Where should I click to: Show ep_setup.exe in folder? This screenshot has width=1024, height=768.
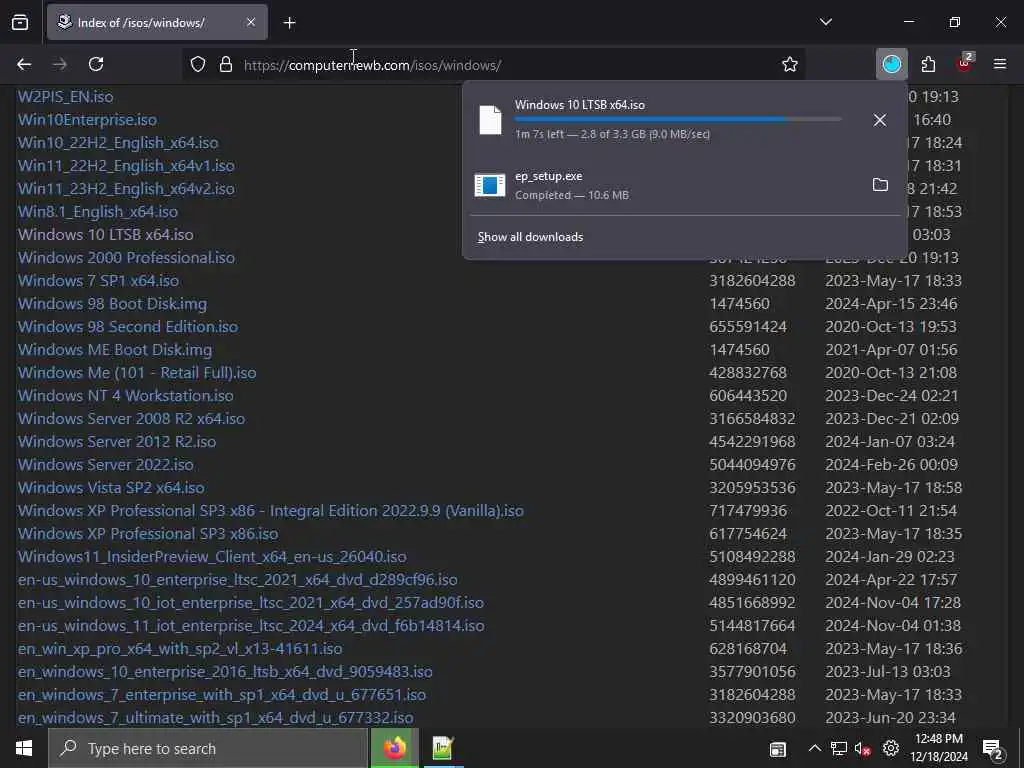[880, 185]
